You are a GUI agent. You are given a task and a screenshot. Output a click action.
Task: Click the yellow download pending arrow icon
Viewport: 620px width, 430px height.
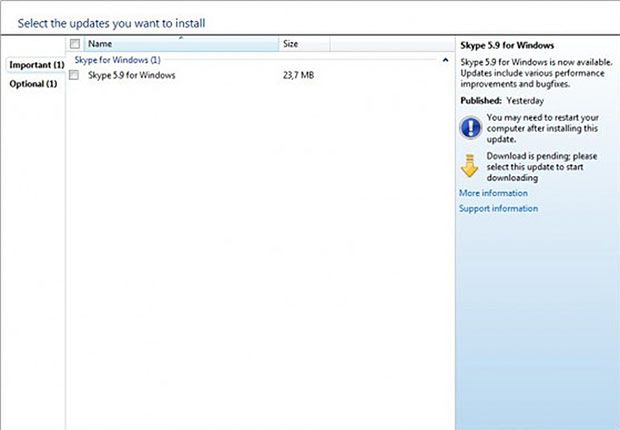pyautogui.click(x=469, y=166)
